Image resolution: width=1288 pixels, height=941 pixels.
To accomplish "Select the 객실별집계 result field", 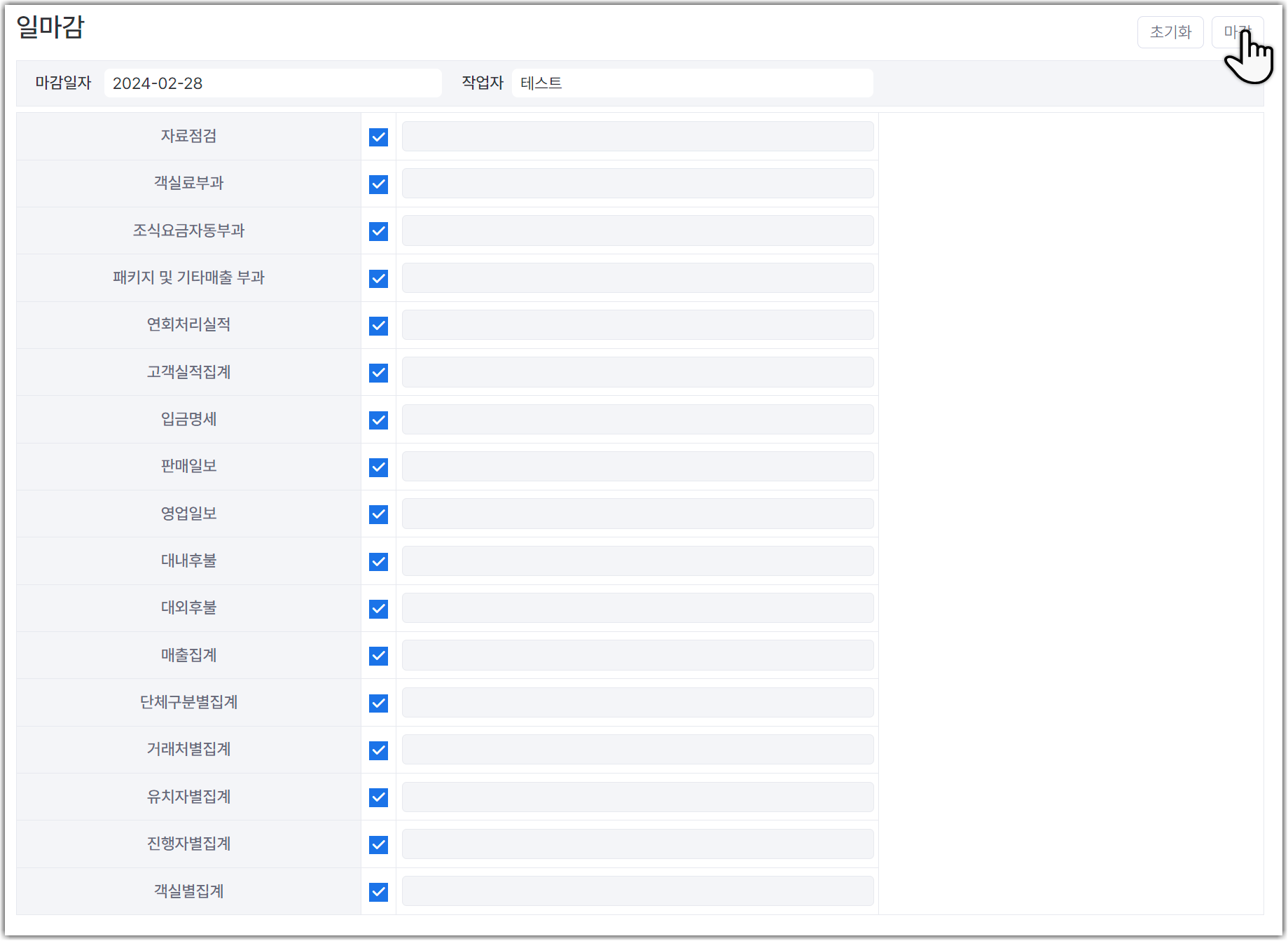I will tap(637, 891).
